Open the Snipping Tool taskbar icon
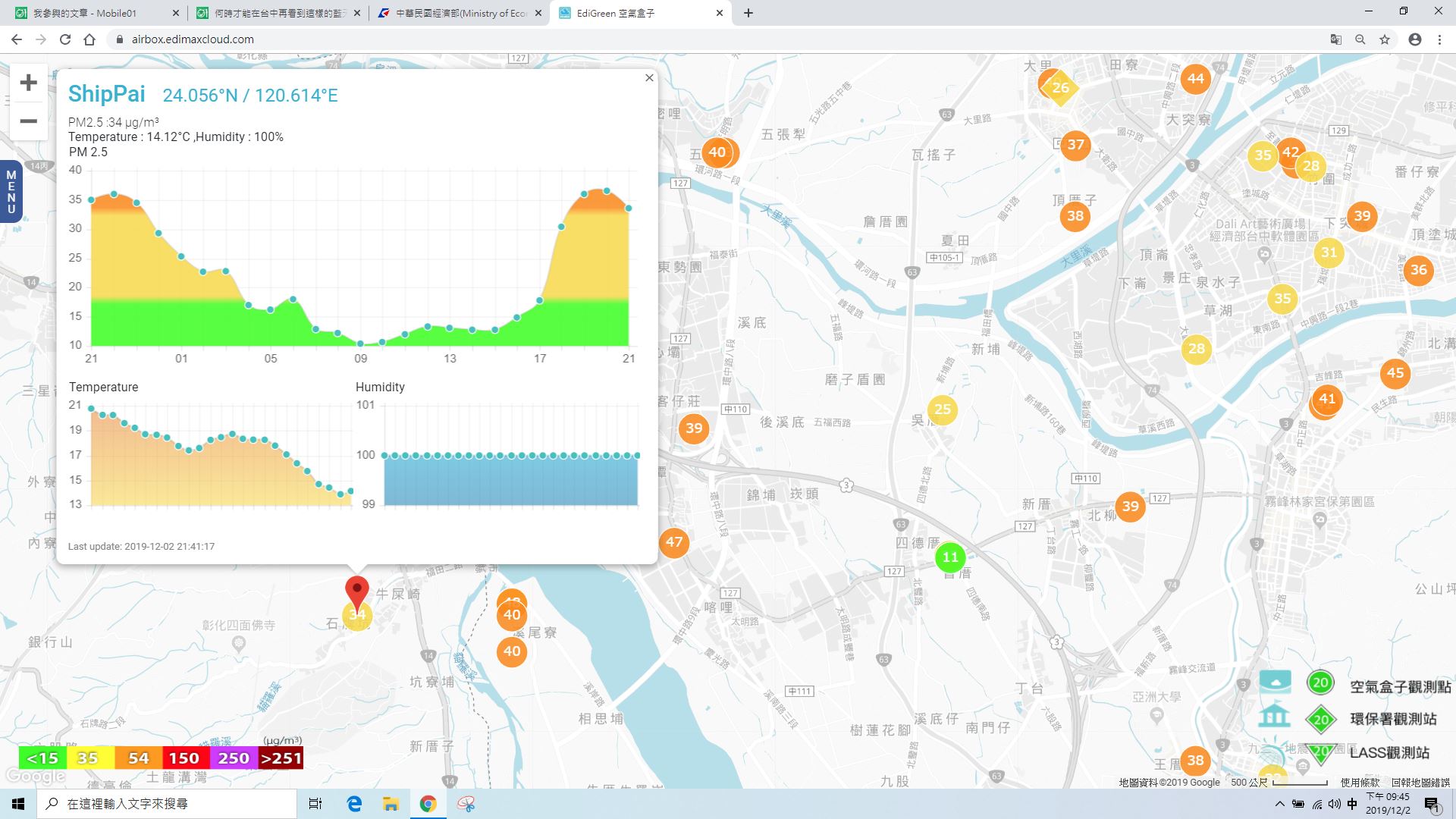This screenshot has height=819, width=1456. click(466, 804)
